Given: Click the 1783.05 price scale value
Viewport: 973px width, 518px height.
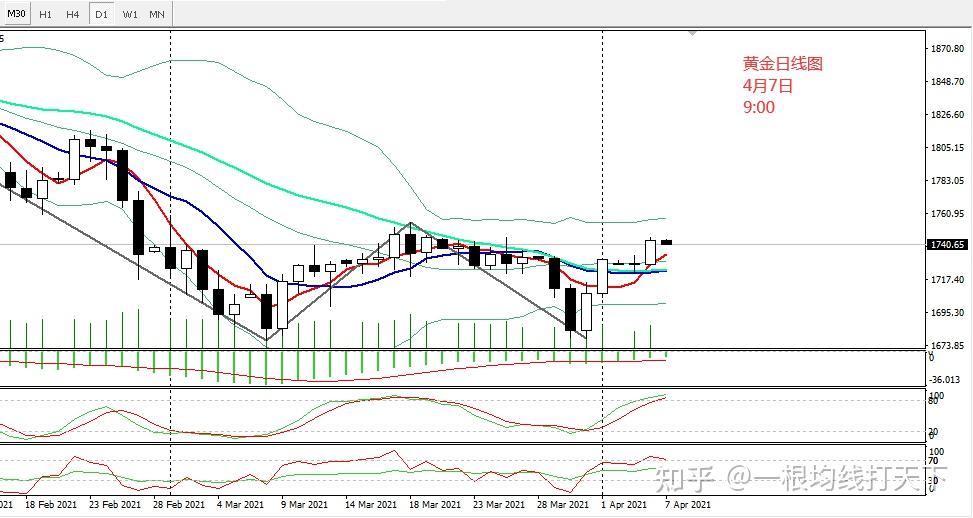Looking at the screenshot, I should (x=947, y=181).
